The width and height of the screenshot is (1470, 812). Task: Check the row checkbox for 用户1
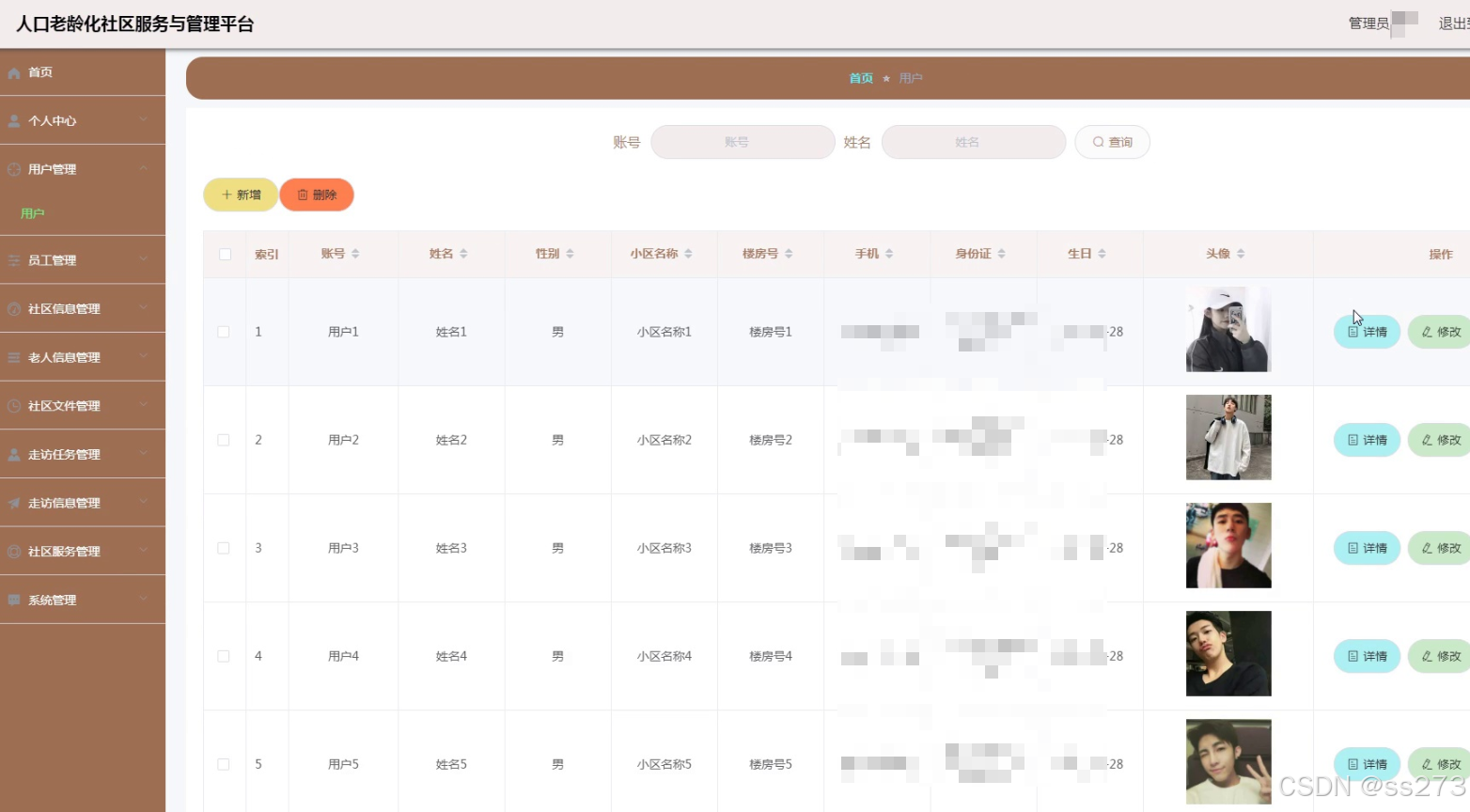(224, 332)
